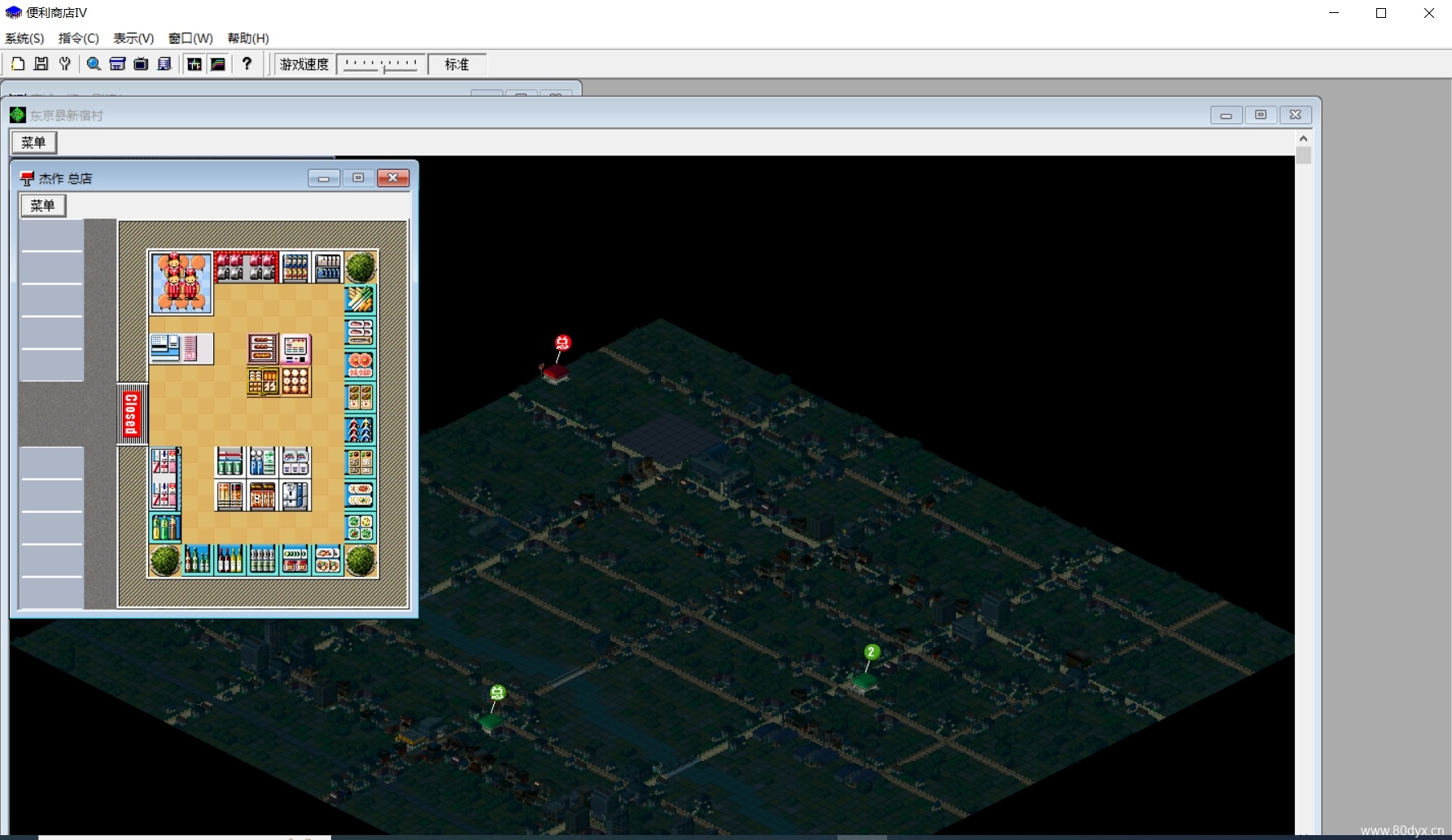The image size is (1452, 840).
Task: Click the green 总 rival store marker
Action: tap(497, 693)
